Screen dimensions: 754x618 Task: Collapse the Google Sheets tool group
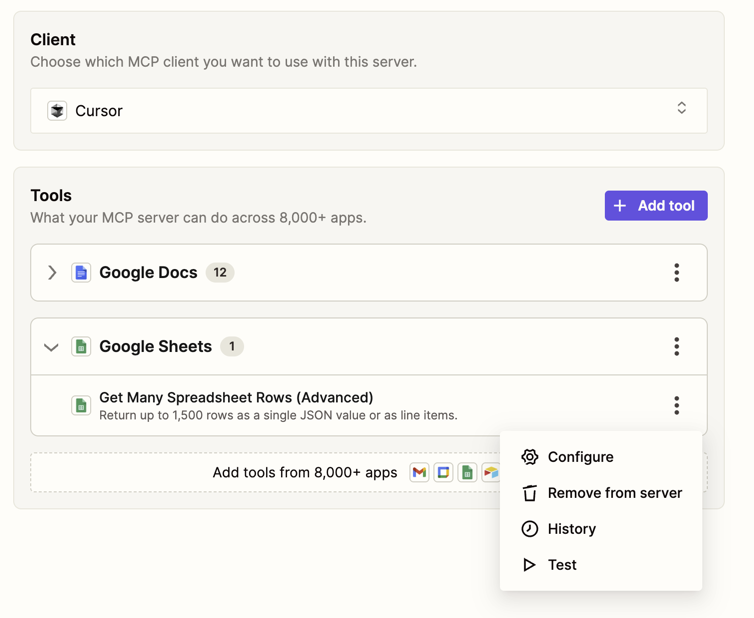tap(51, 347)
